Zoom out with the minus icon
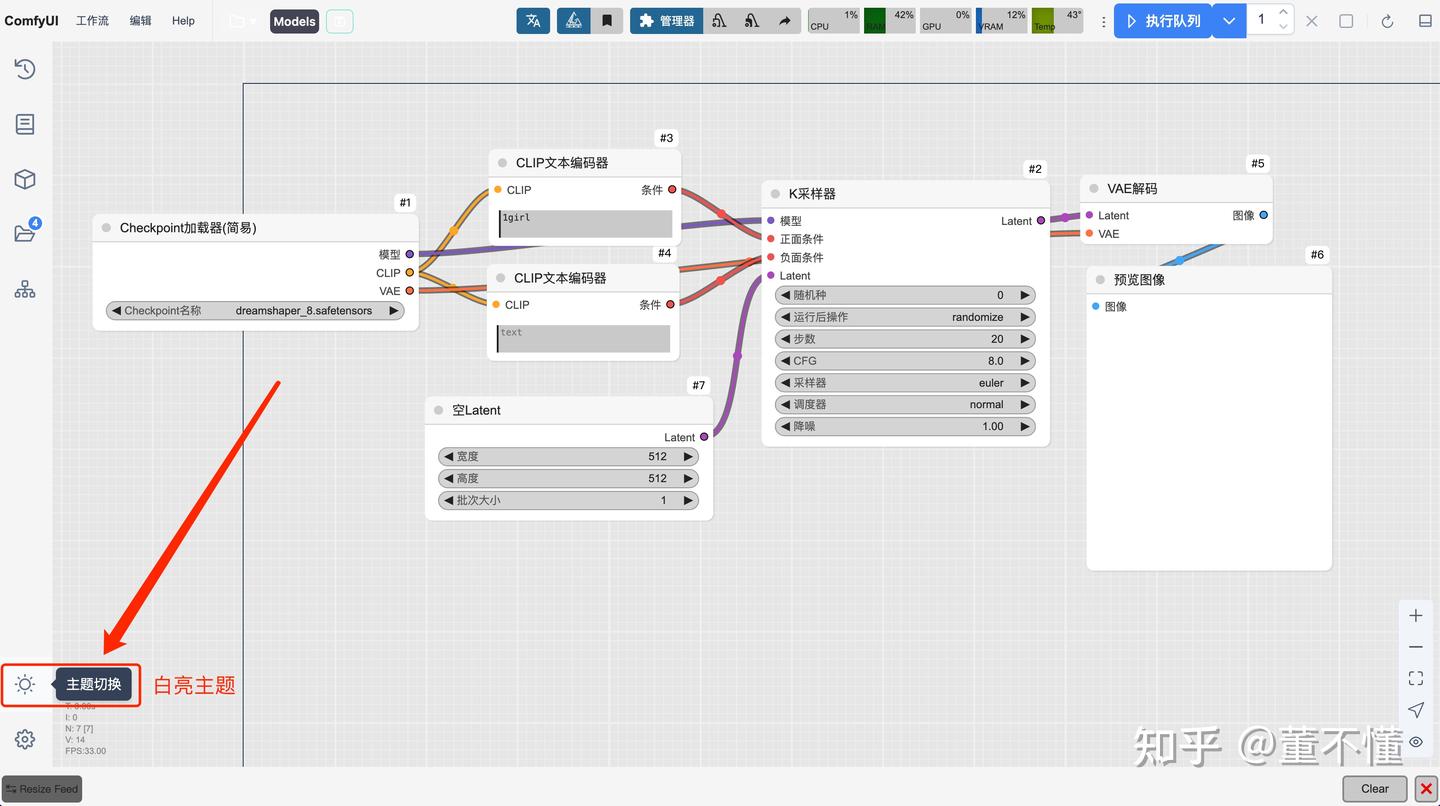 [x=1416, y=647]
